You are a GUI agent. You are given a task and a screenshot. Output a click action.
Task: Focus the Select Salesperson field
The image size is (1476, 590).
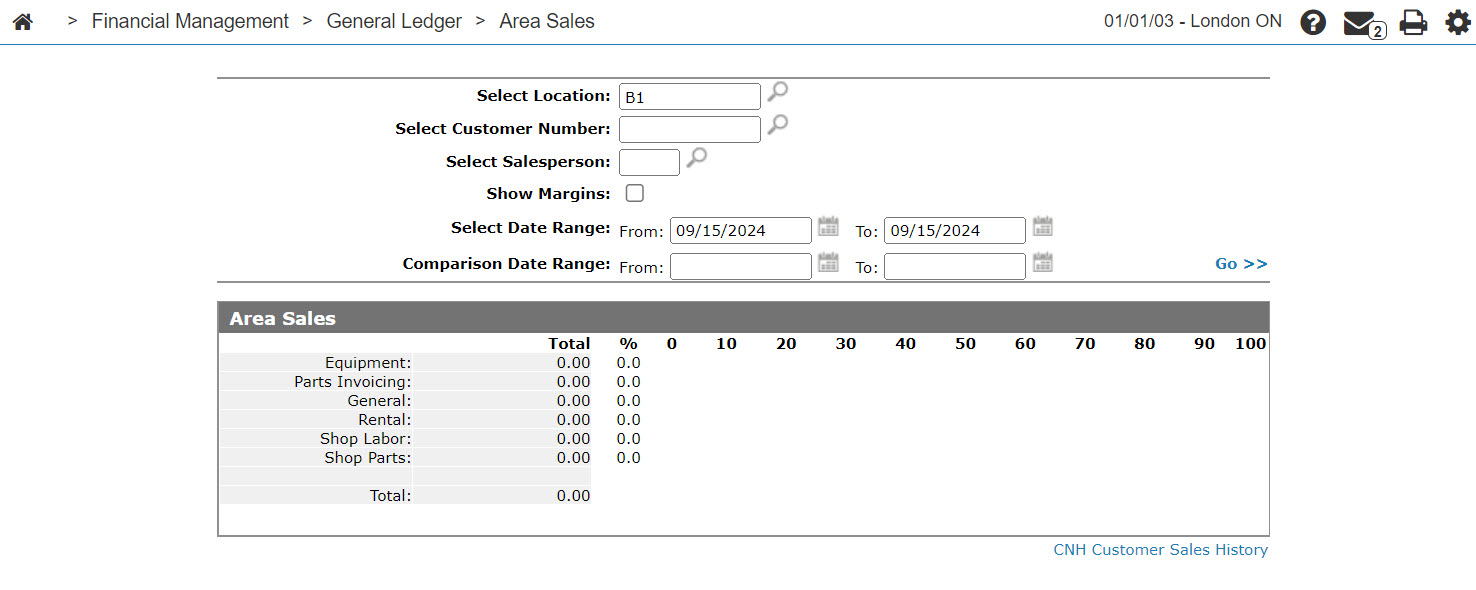(650, 162)
